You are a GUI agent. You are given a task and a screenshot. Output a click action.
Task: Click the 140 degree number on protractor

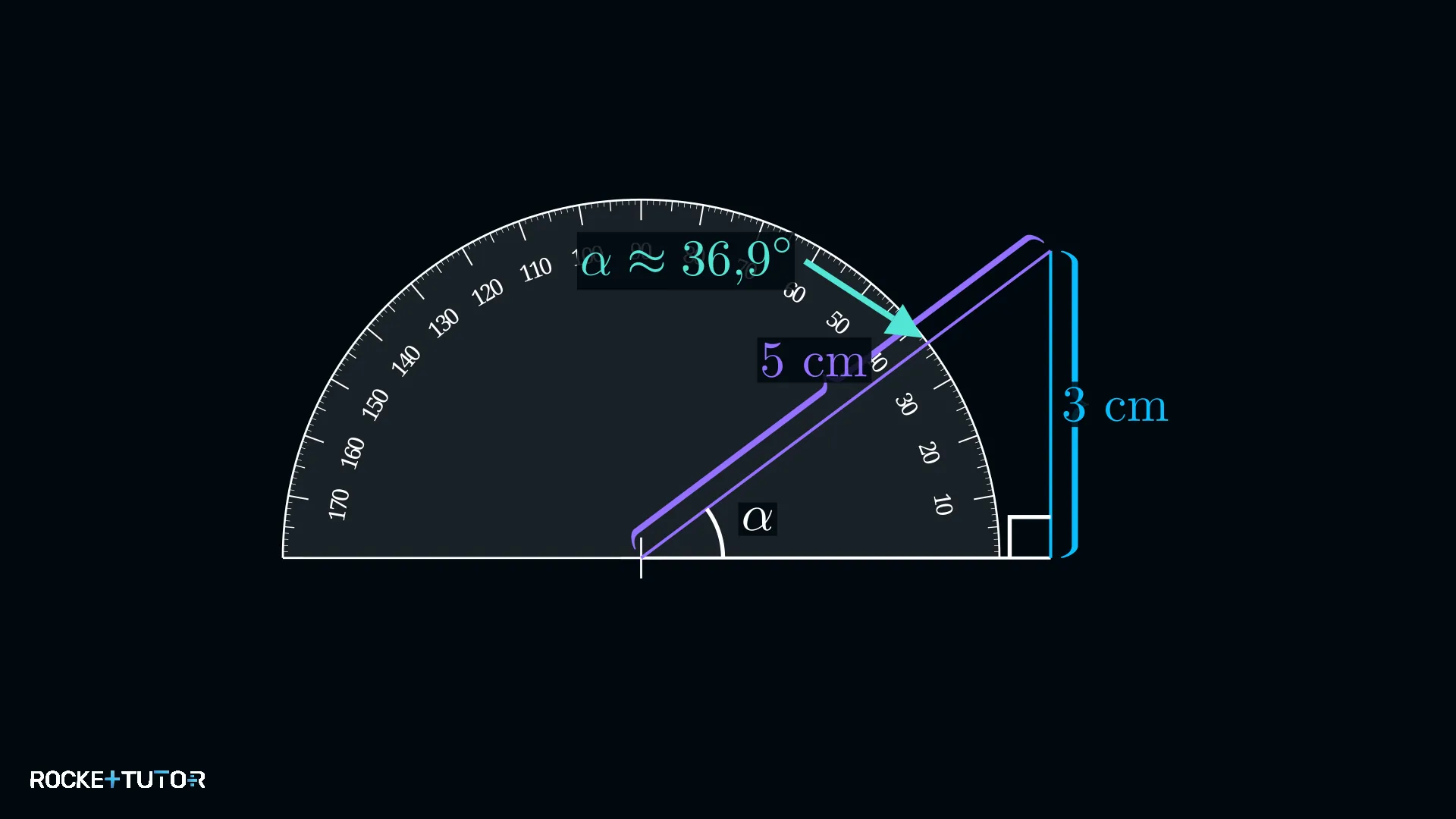406,360
